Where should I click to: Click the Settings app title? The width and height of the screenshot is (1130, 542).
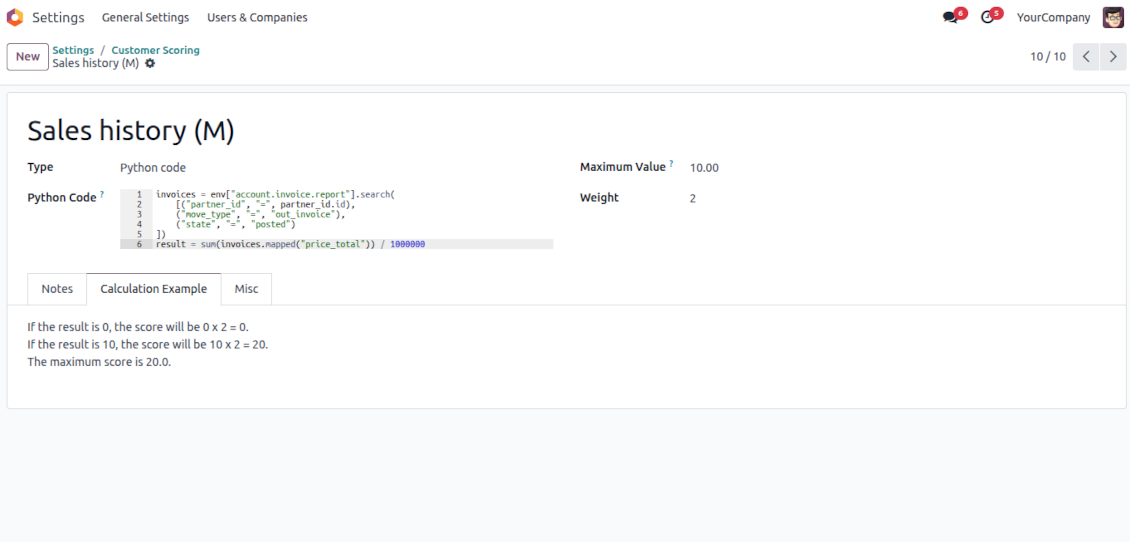[x=58, y=17]
